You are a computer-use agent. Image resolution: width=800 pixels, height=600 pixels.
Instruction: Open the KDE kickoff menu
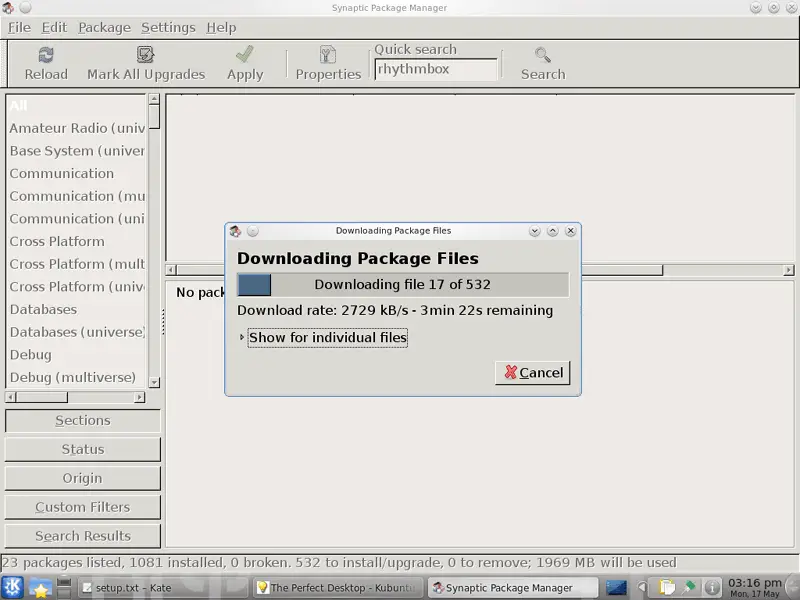(x=12, y=587)
